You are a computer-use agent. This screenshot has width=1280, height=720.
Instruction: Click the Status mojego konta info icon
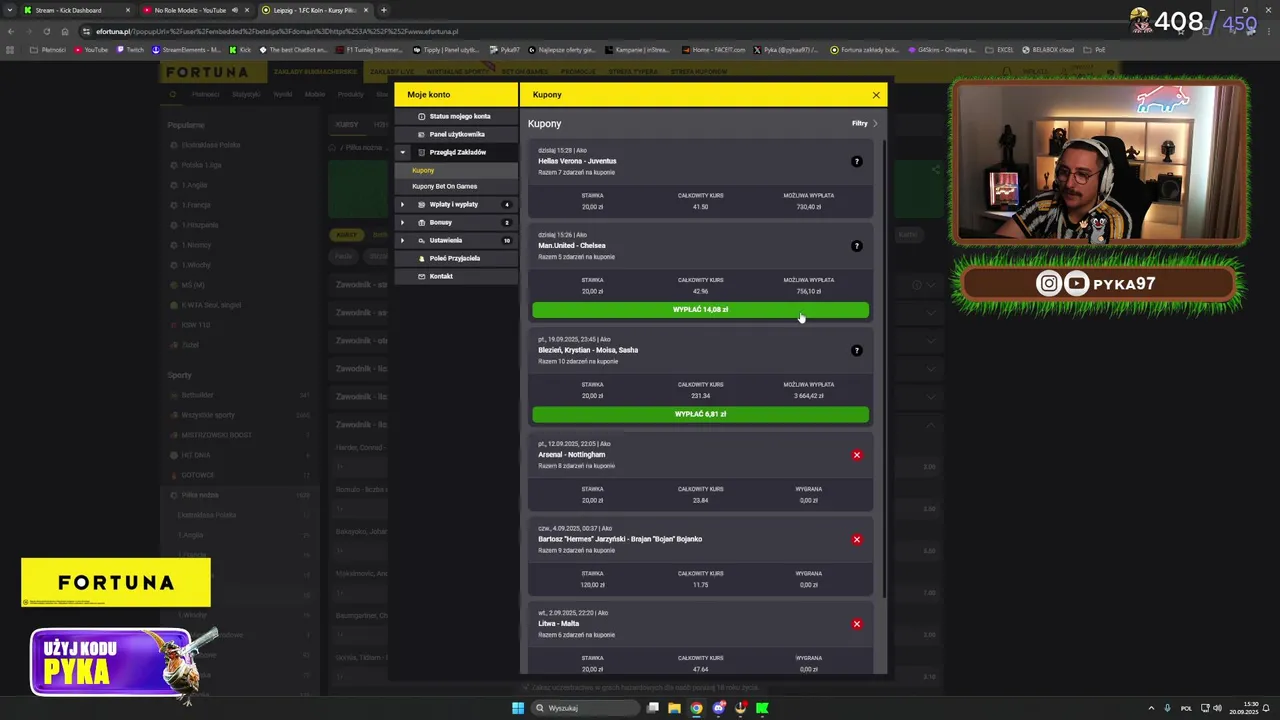point(421,116)
